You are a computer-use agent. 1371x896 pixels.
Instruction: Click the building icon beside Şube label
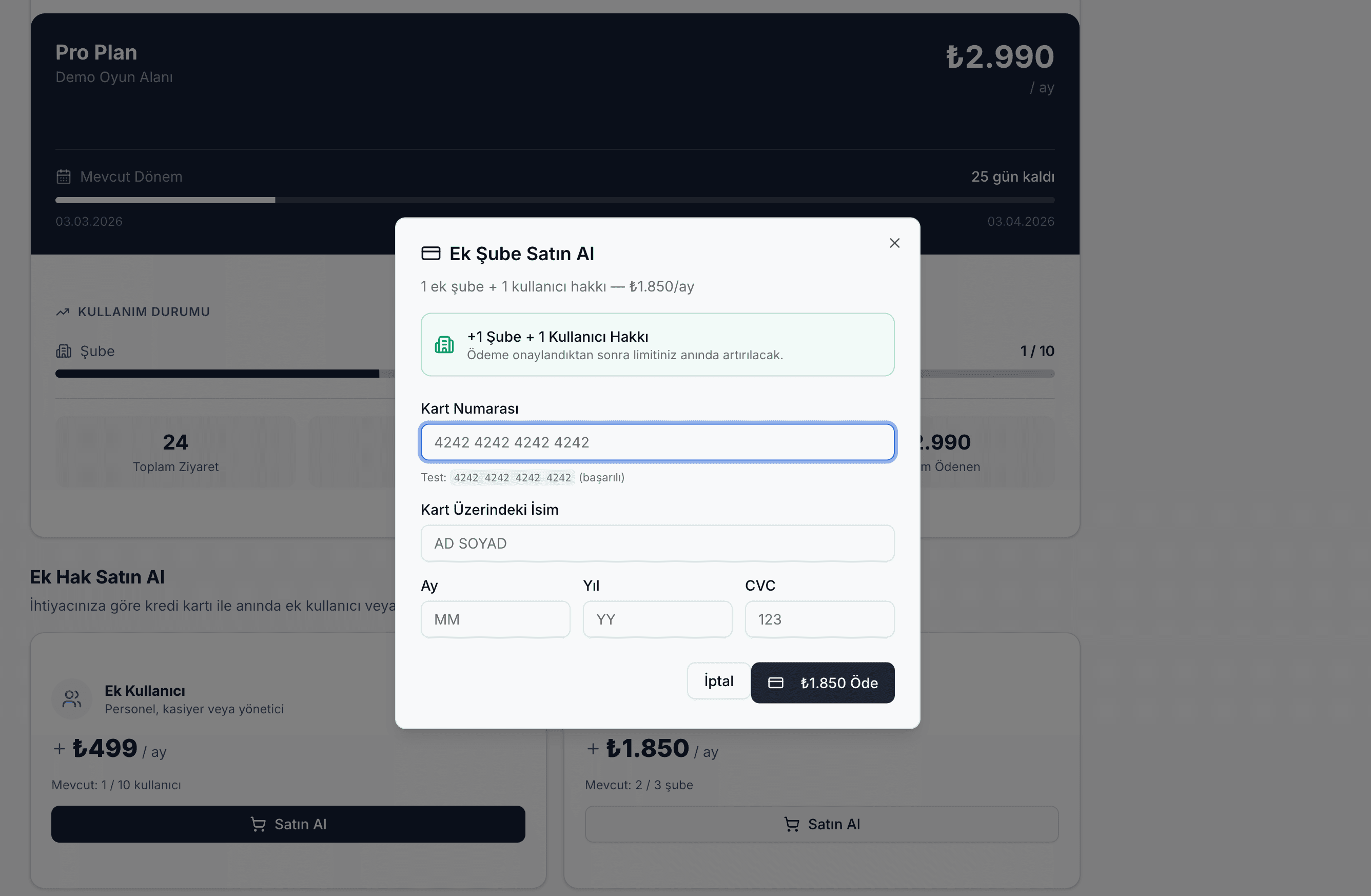63,351
